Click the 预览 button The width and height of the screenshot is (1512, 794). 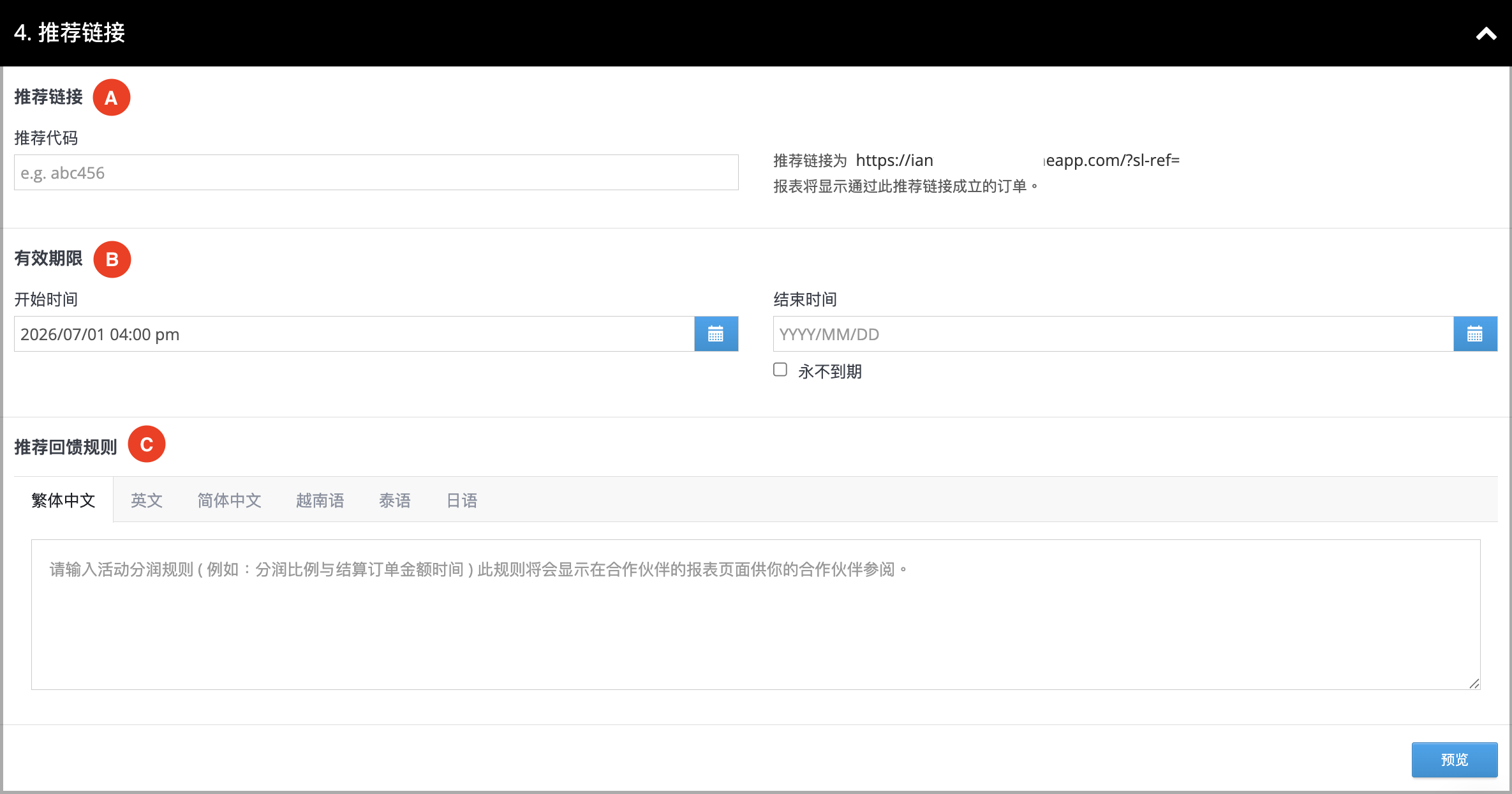[x=1455, y=760]
